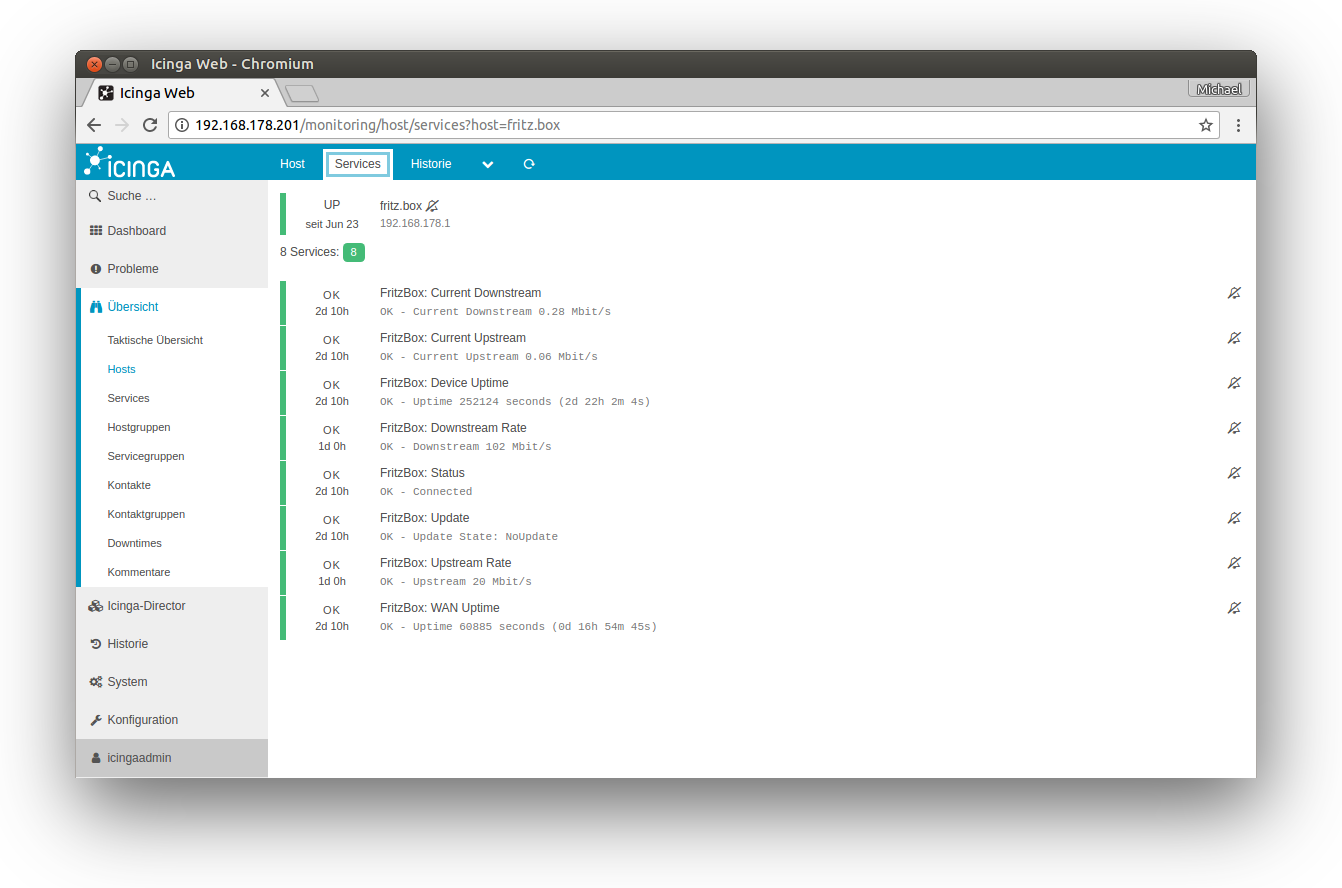The height and width of the screenshot is (888, 1342).
Task: Open the tab dropdown chevron next to Historie
Action: (x=488, y=164)
